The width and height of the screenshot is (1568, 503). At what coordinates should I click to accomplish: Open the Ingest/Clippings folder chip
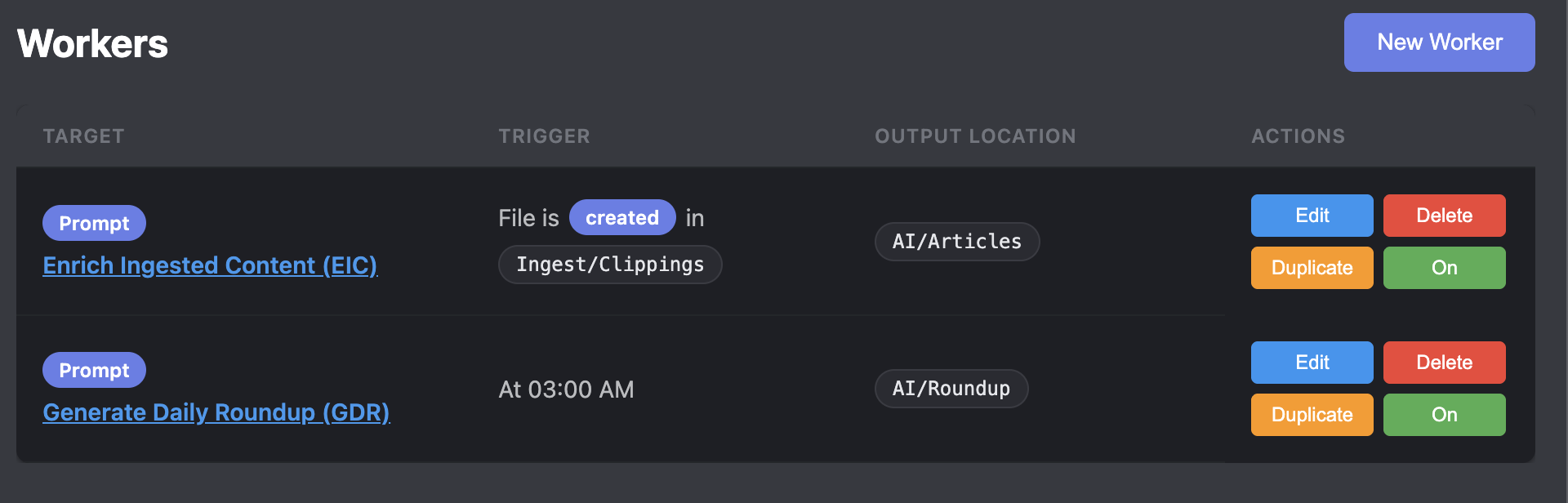click(x=609, y=264)
